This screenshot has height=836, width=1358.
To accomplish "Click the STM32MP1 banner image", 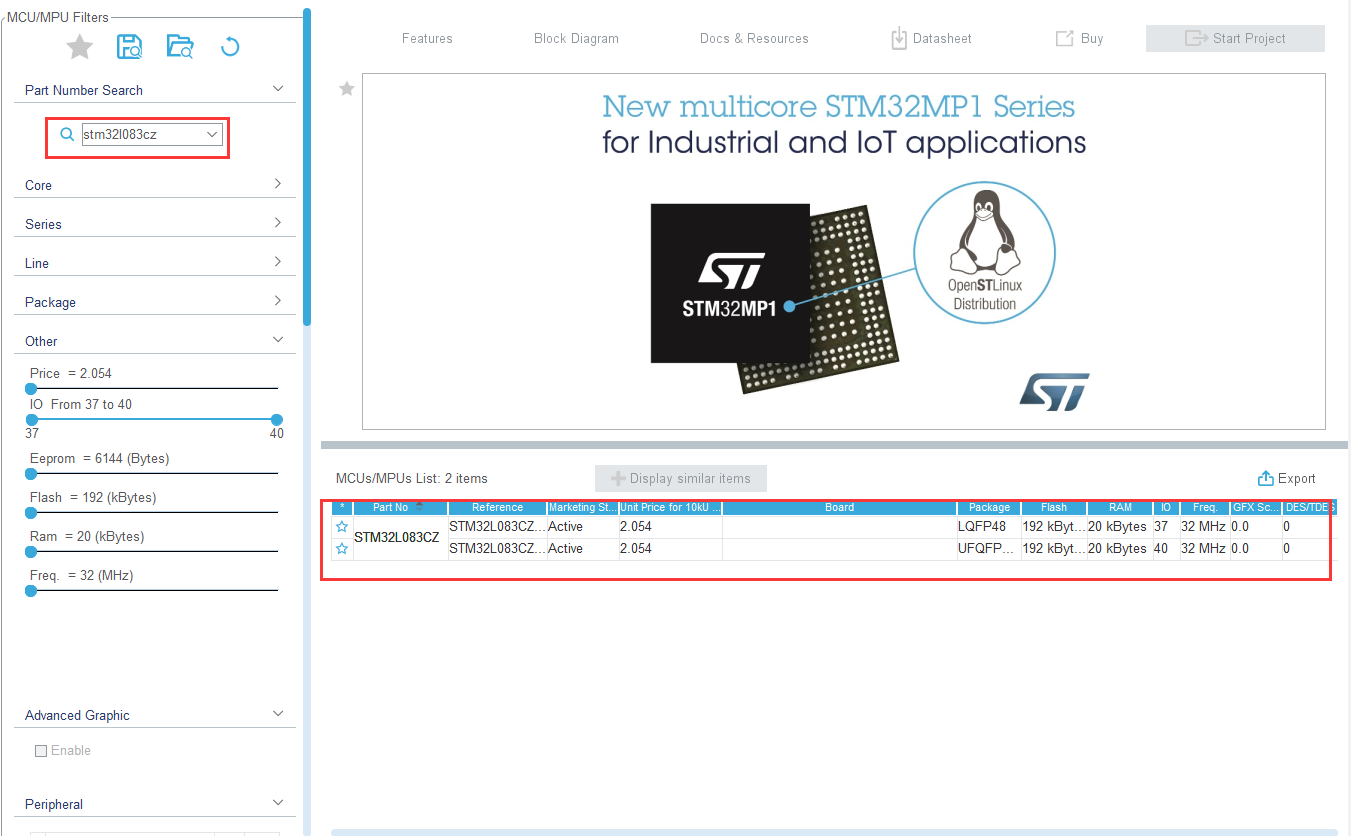I will click(x=844, y=251).
